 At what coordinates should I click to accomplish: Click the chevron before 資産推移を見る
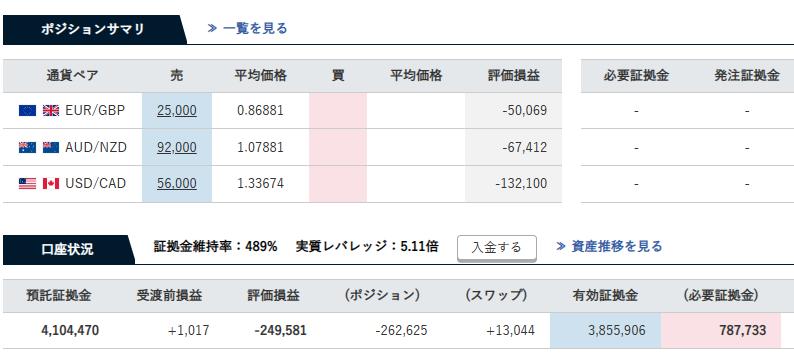pyautogui.click(x=561, y=247)
